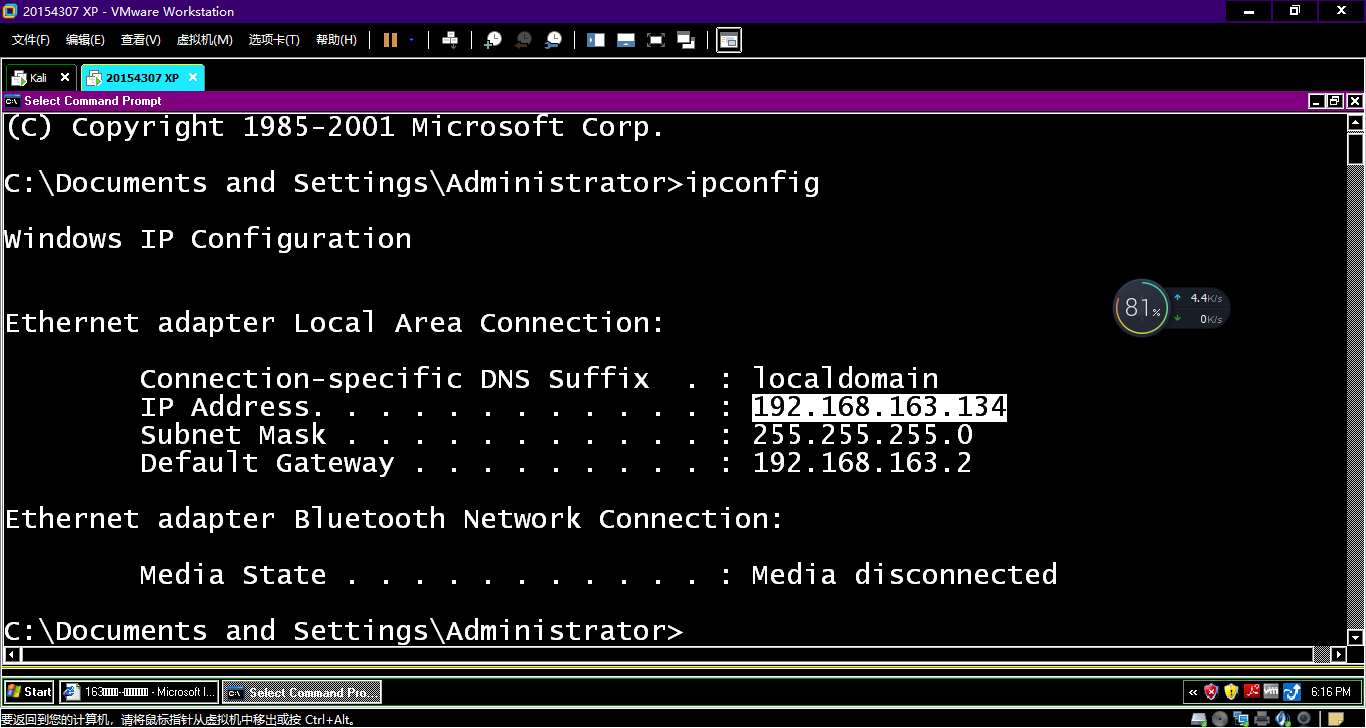Screen dimensions: 1366x728
Task: Pause the virtual machine with the pause icon
Action: pos(390,40)
